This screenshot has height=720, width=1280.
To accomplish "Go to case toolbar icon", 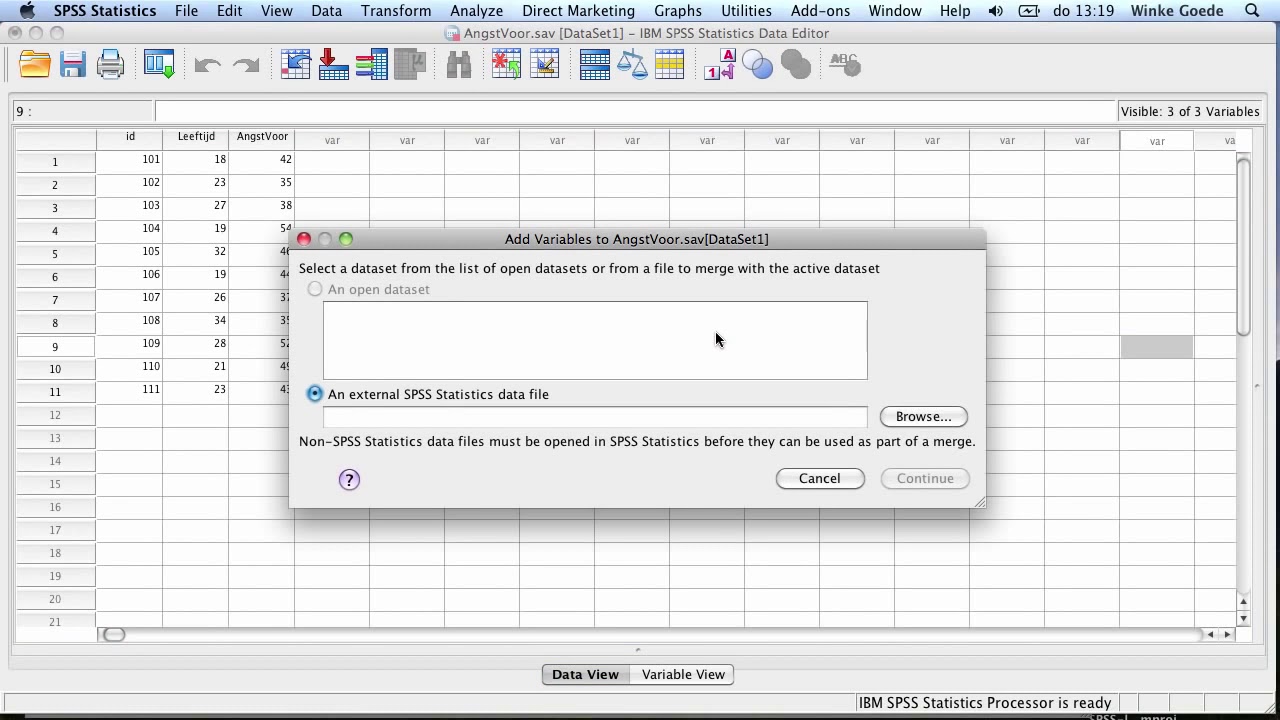I will click(x=296, y=65).
